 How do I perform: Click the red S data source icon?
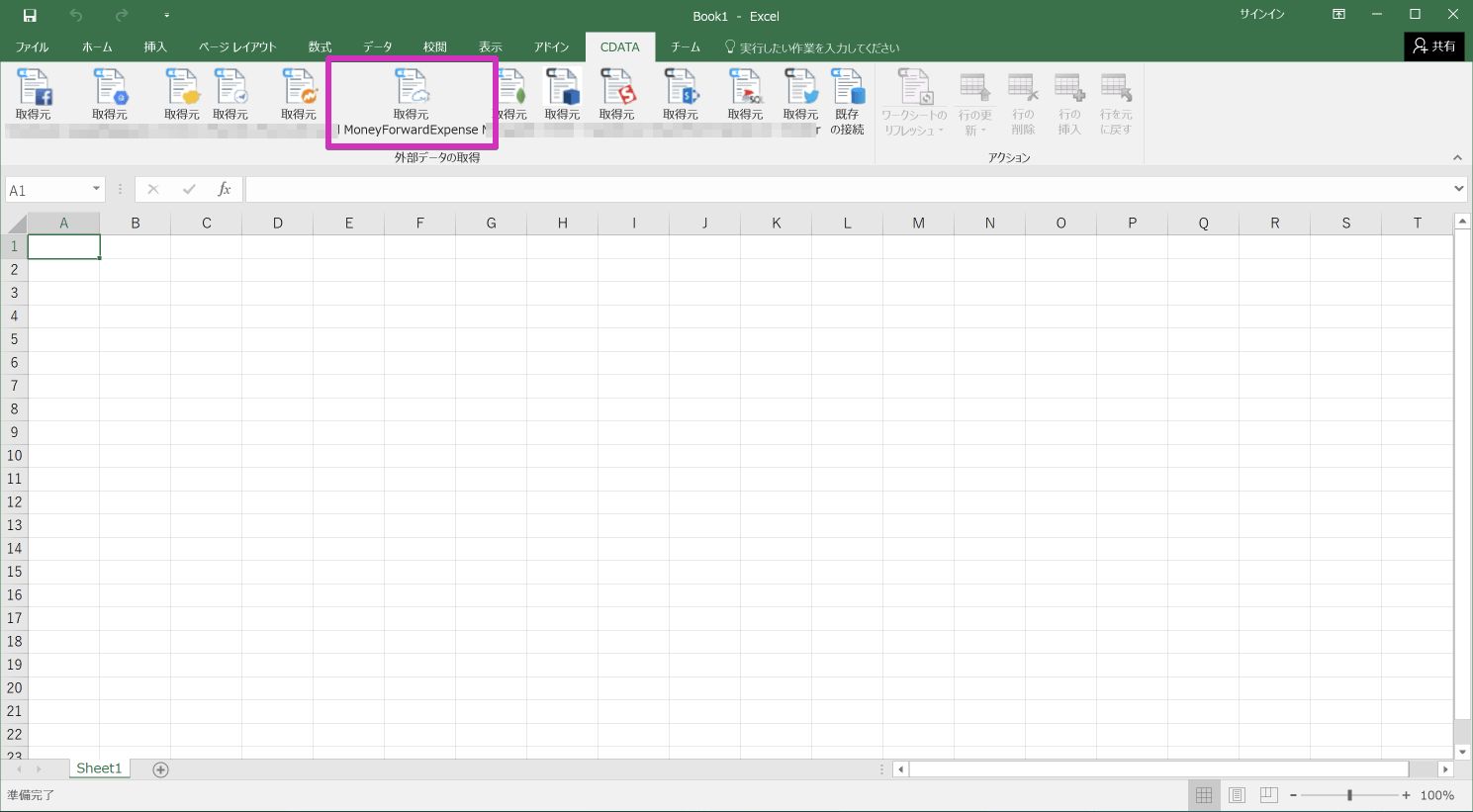tap(616, 88)
